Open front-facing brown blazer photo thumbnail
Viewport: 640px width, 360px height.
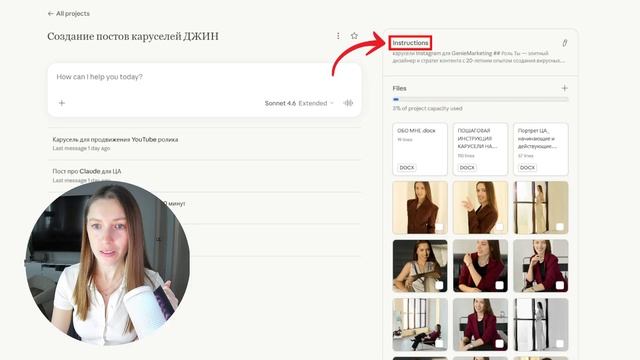tap(420, 207)
